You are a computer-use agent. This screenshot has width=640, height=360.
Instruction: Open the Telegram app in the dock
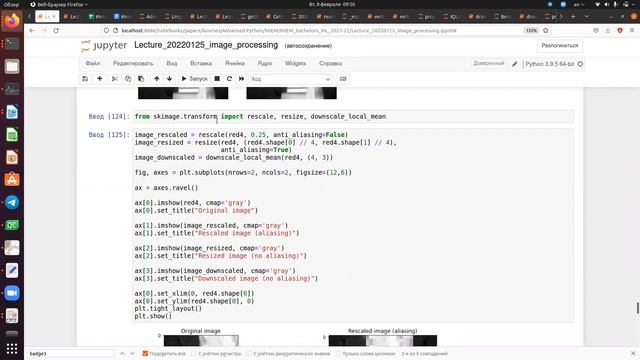(12, 202)
